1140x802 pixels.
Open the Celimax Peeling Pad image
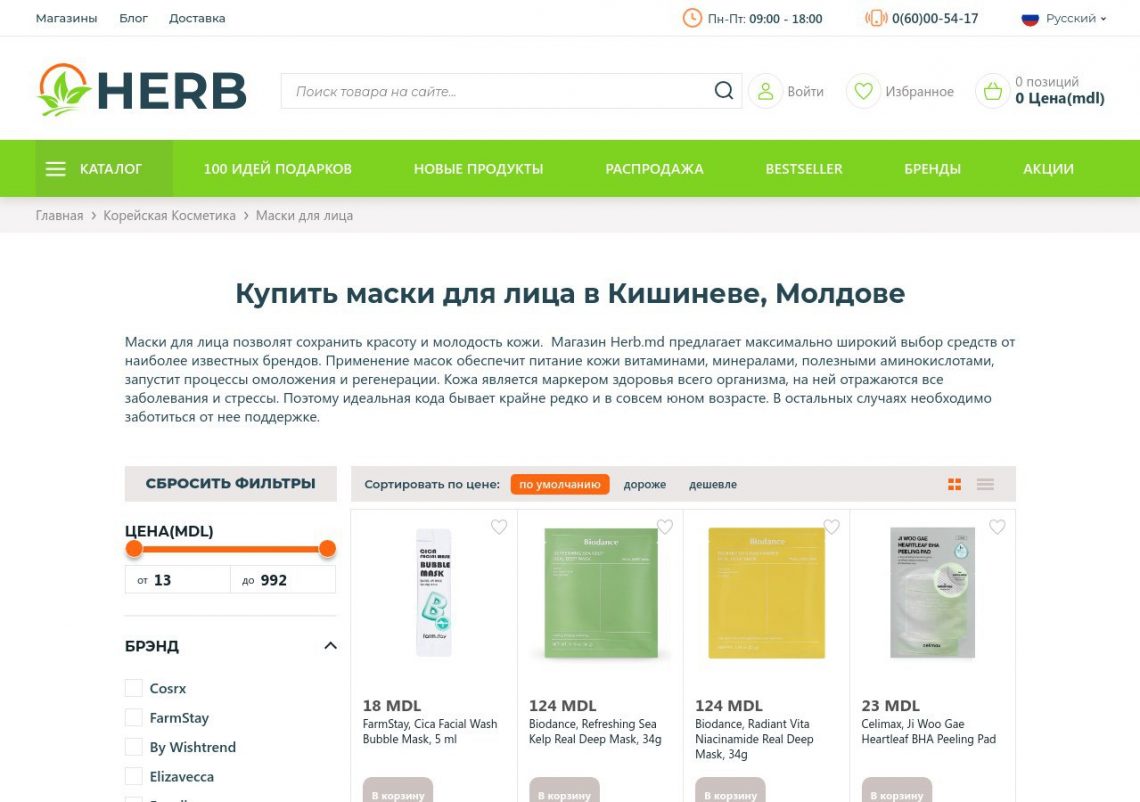tap(933, 593)
